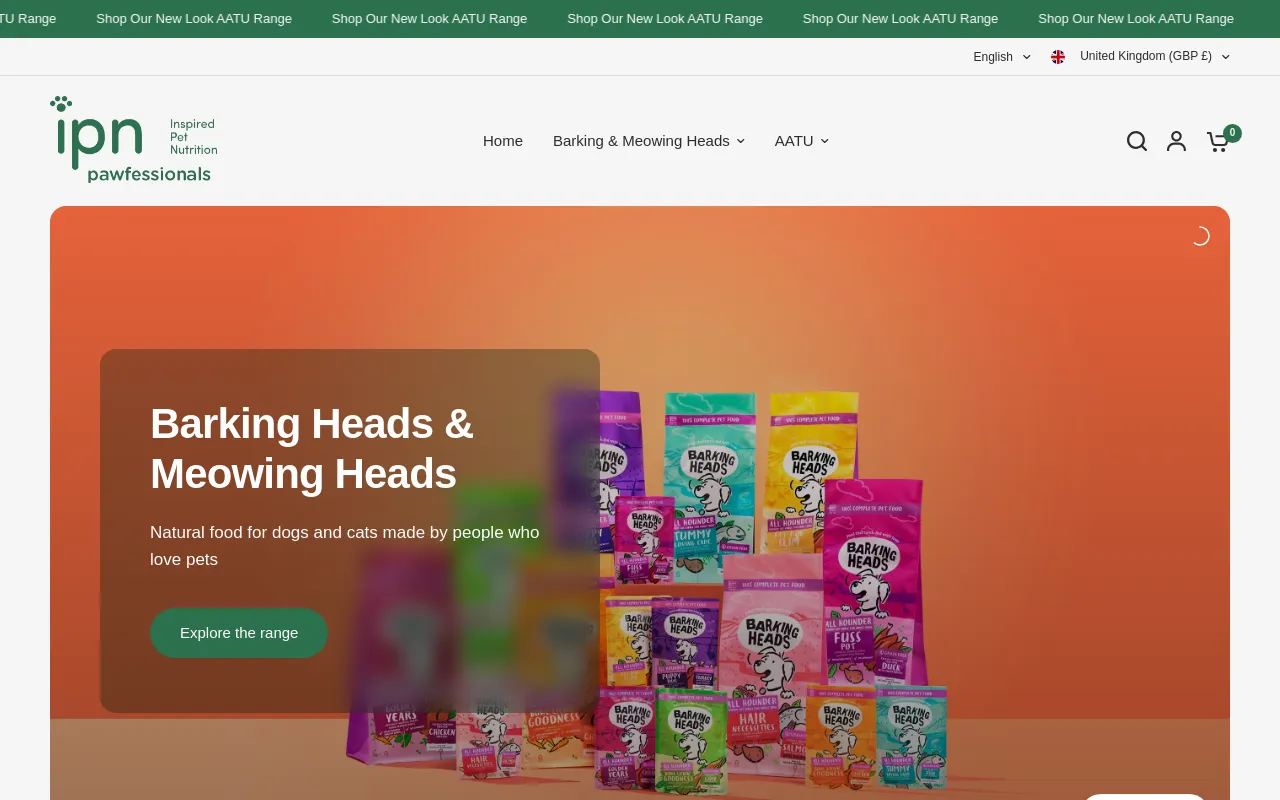Open the Barking & Meowing Heads menu

(641, 141)
